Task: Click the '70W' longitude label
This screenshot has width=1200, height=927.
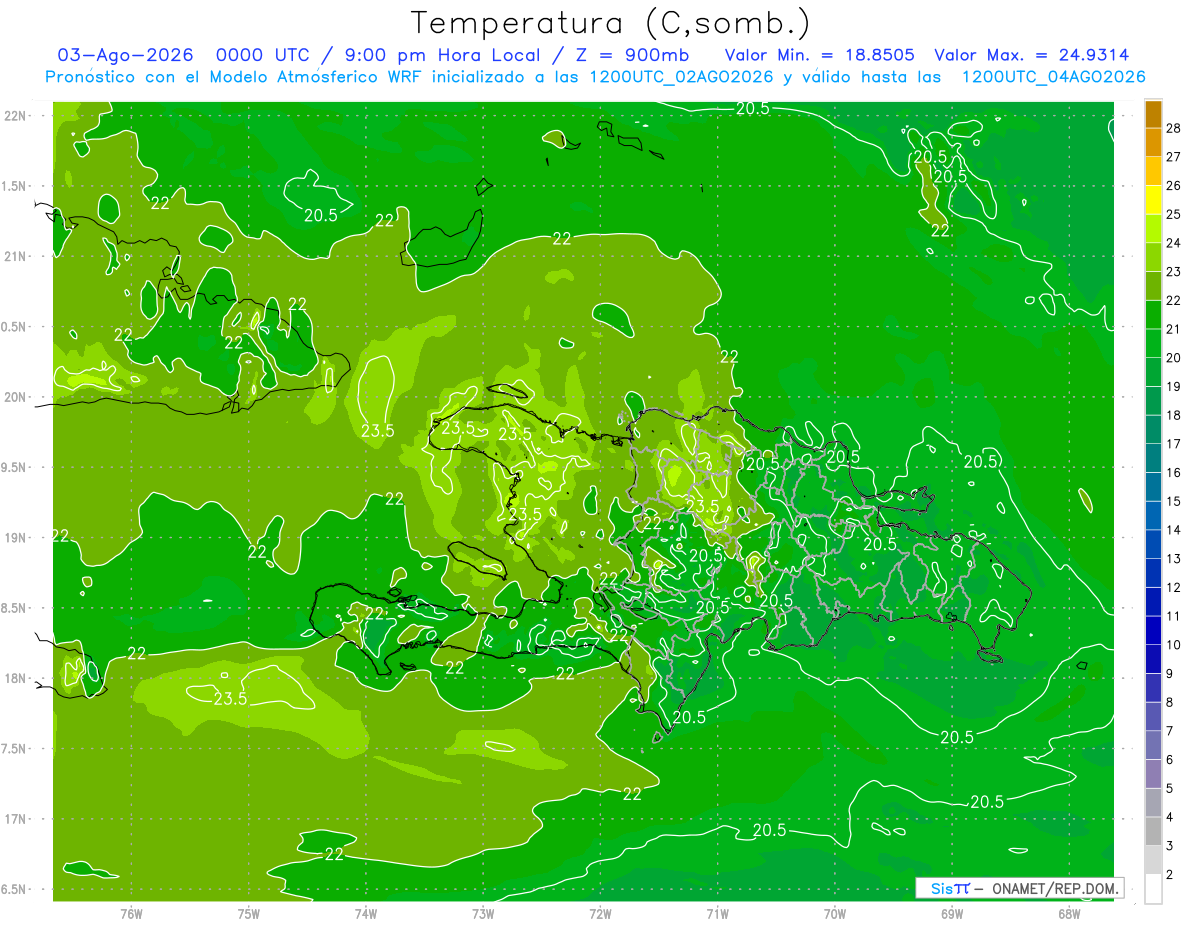Action: point(835,913)
